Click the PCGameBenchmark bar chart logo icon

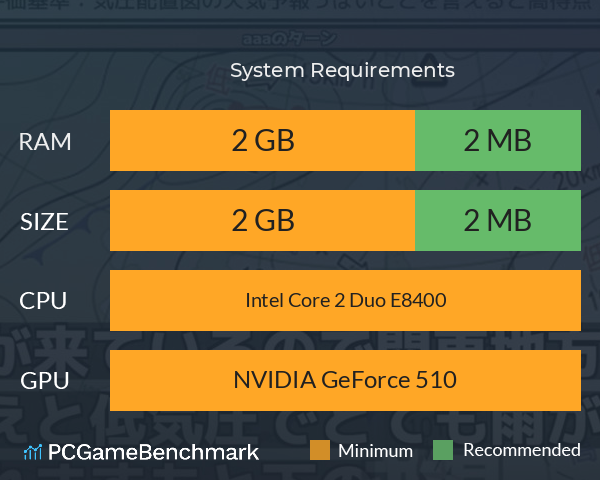[x=33, y=452]
